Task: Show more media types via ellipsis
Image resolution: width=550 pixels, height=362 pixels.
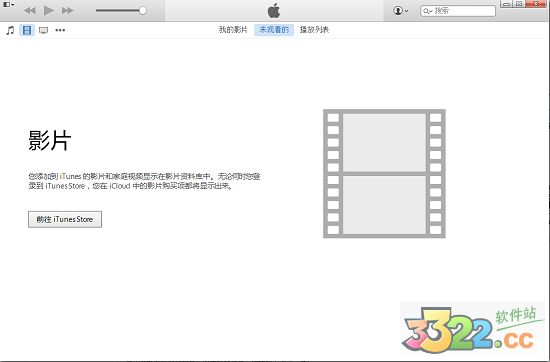Action: (60, 30)
